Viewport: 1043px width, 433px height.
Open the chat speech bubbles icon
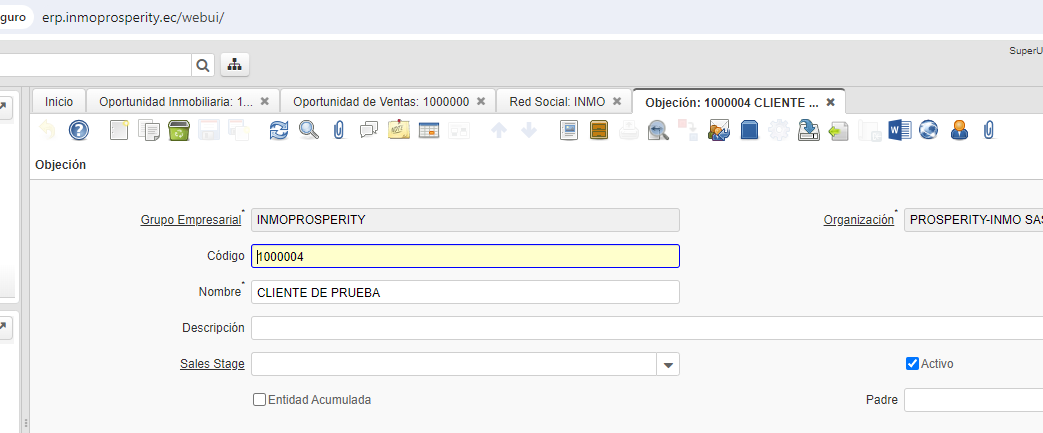point(369,130)
